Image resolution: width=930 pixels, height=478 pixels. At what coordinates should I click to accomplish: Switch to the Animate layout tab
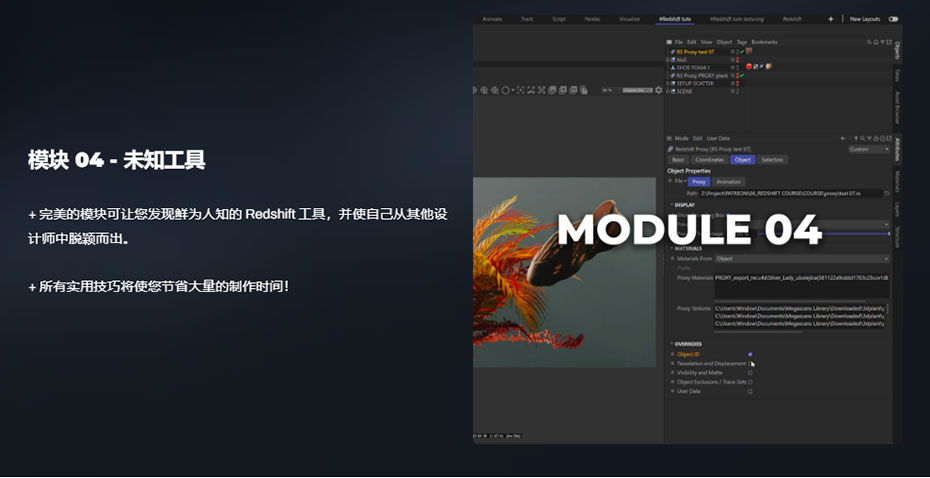pos(492,19)
